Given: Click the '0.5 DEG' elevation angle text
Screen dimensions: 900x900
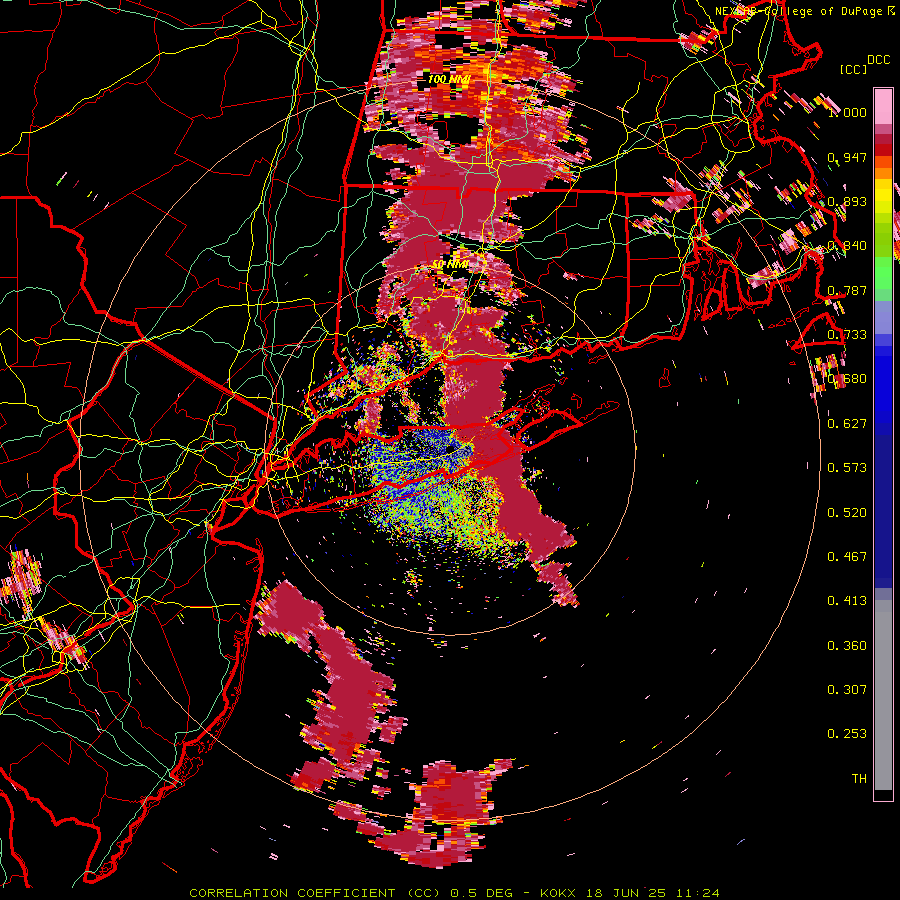Looking at the screenshot, I should tap(481, 893).
